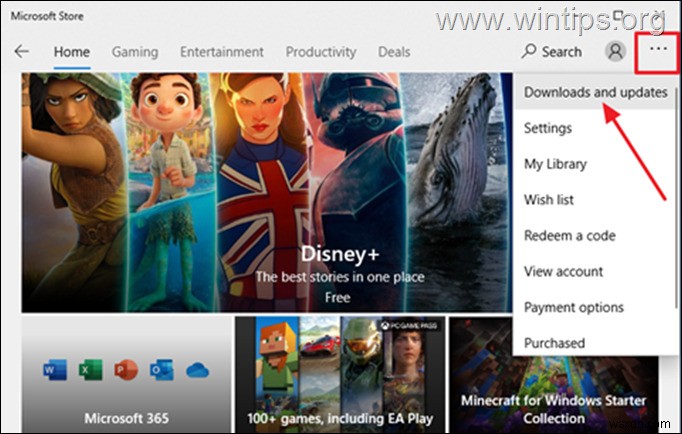This screenshot has width=682, height=434.
Task: Click the back arrow icon
Action: coord(22,51)
